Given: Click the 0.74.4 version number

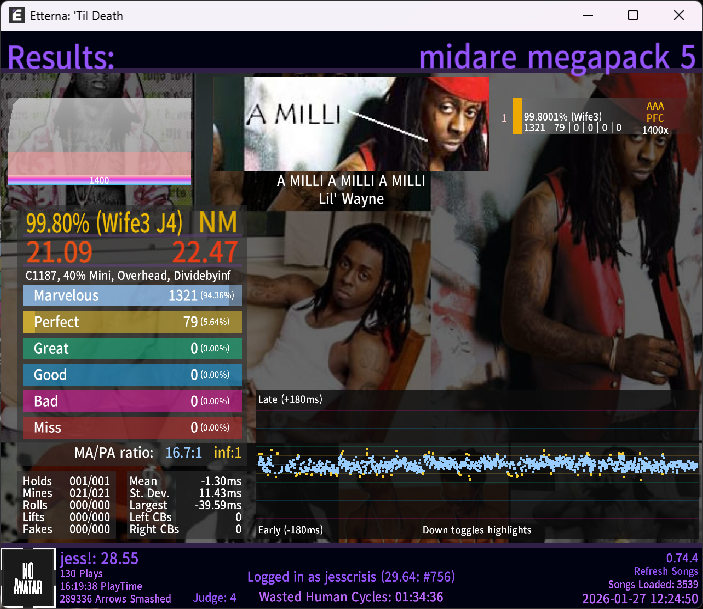Looking at the screenshot, I should click(682, 557).
